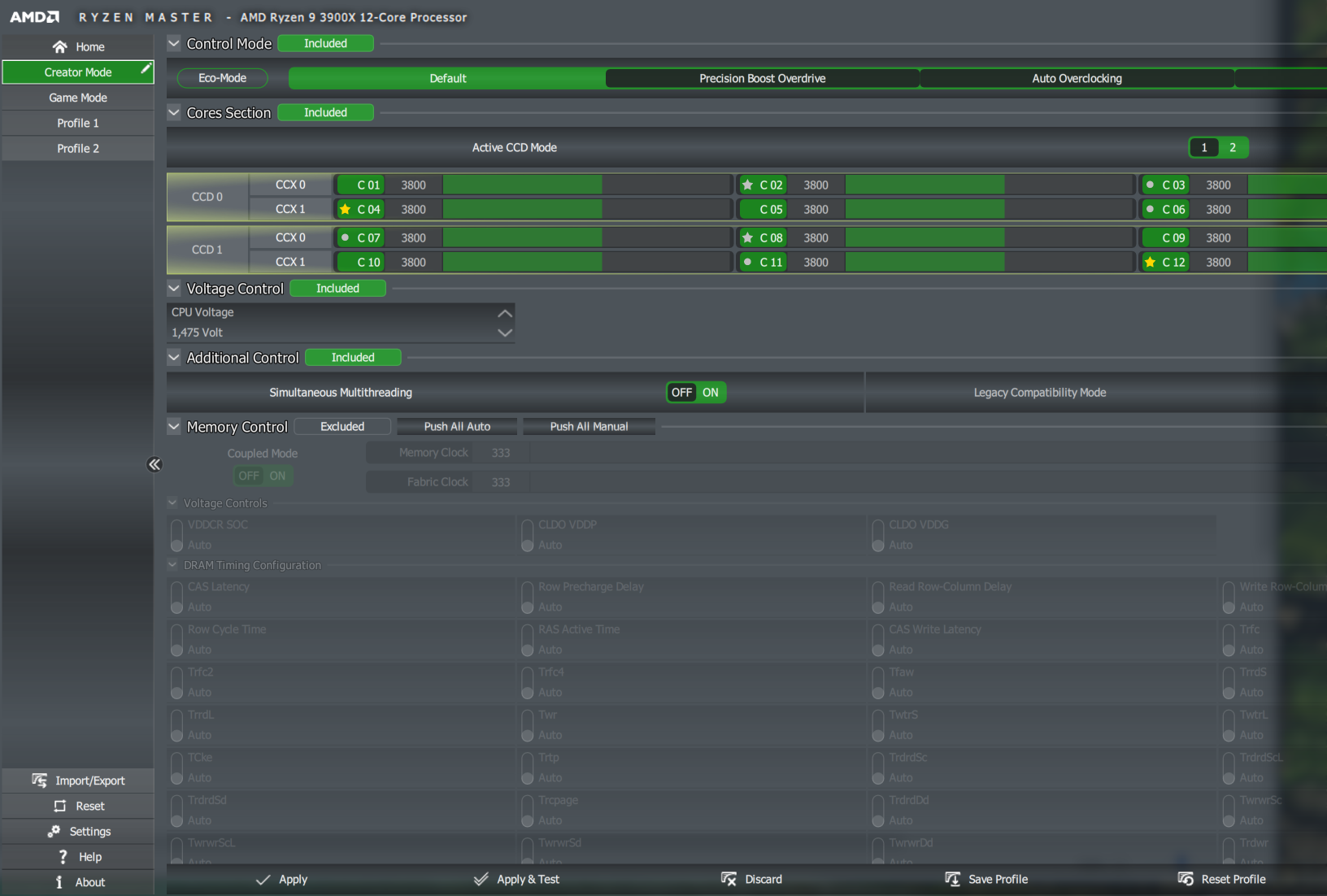
Task: Toggle Simultaneous Multithreading ON
Action: 711,393
